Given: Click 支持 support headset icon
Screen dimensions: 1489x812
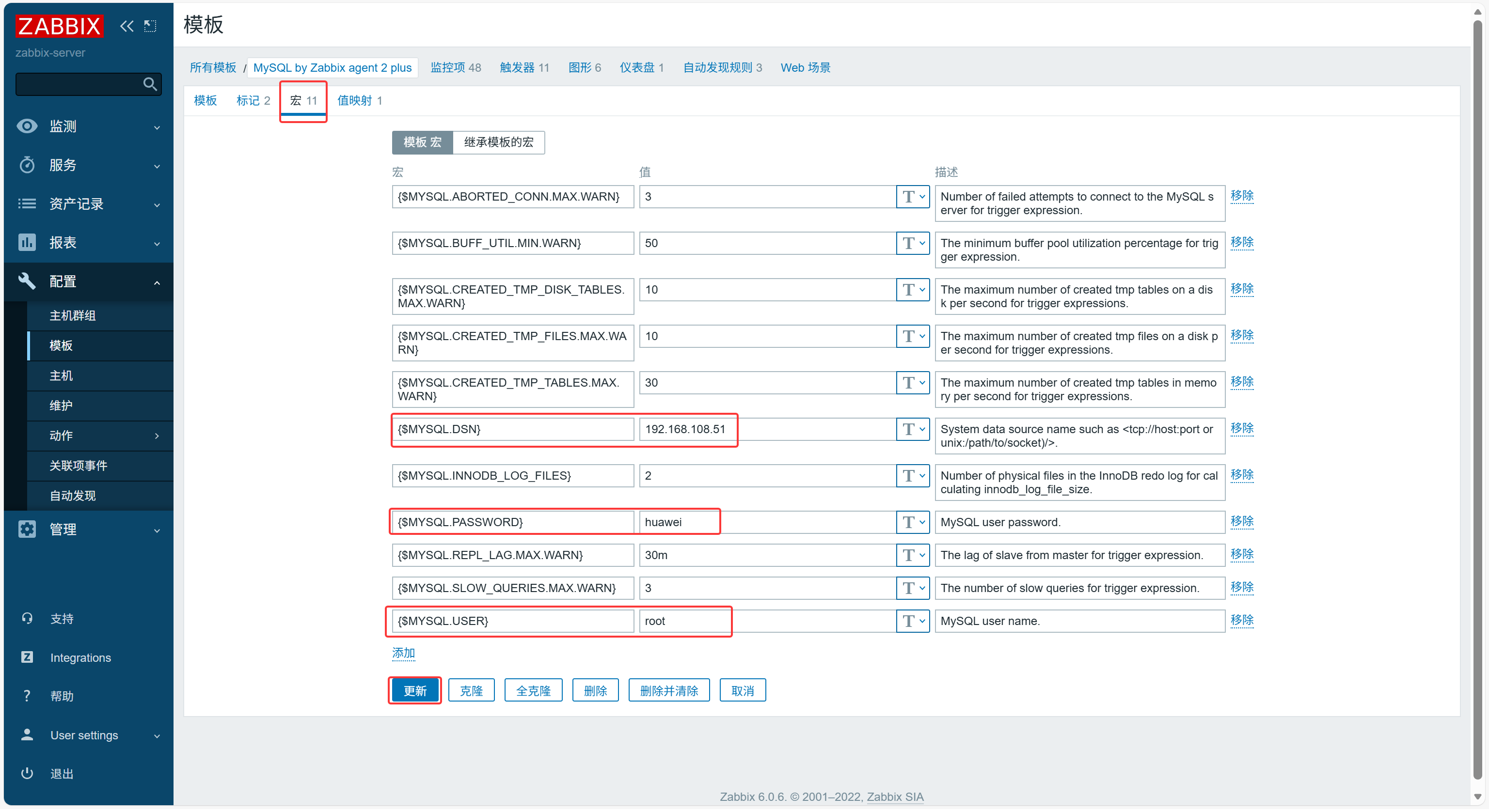Looking at the screenshot, I should pos(27,618).
